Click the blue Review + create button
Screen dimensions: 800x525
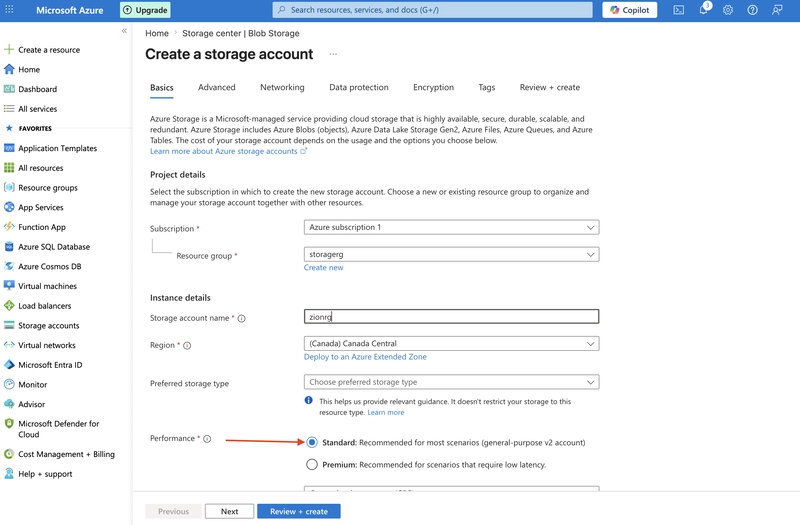click(x=299, y=511)
